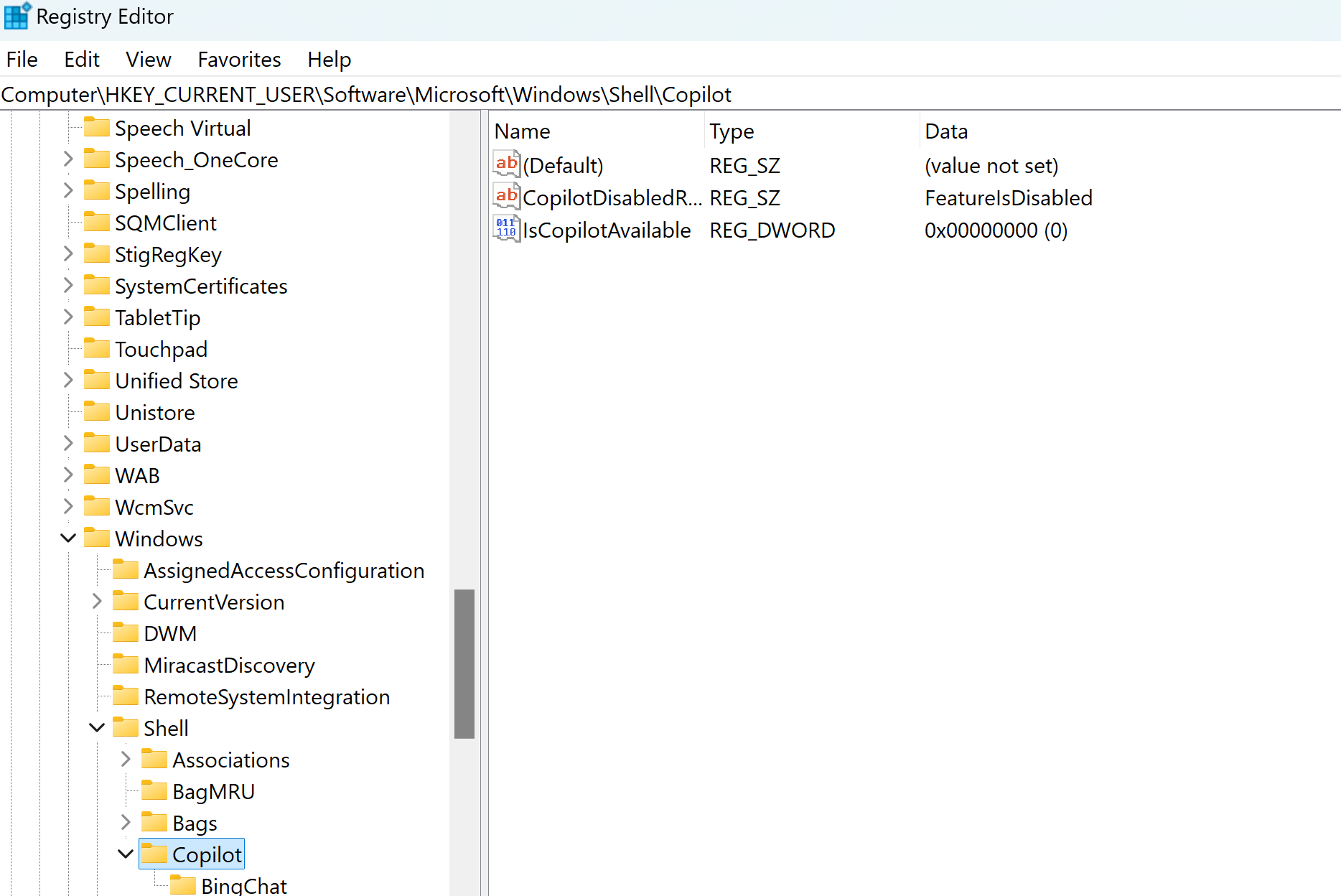Expand the TabletTip key
The width and height of the screenshot is (1341, 896).
pos(68,317)
